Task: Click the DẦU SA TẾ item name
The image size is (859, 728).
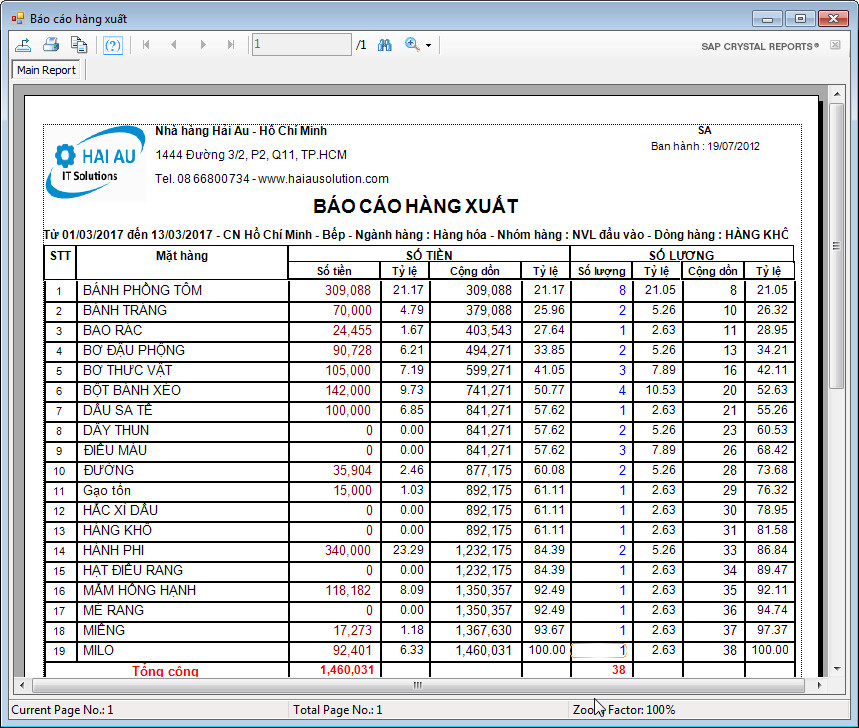Action: [x=117, y=410]
